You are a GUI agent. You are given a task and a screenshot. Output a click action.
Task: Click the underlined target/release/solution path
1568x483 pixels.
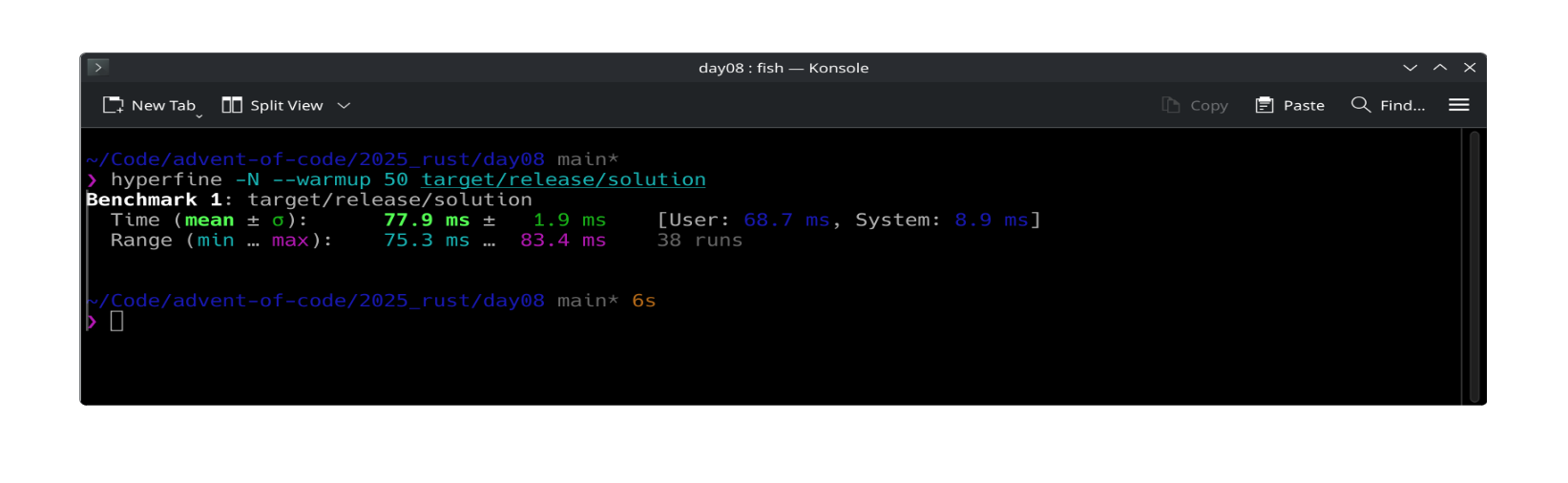click(563, 179)
